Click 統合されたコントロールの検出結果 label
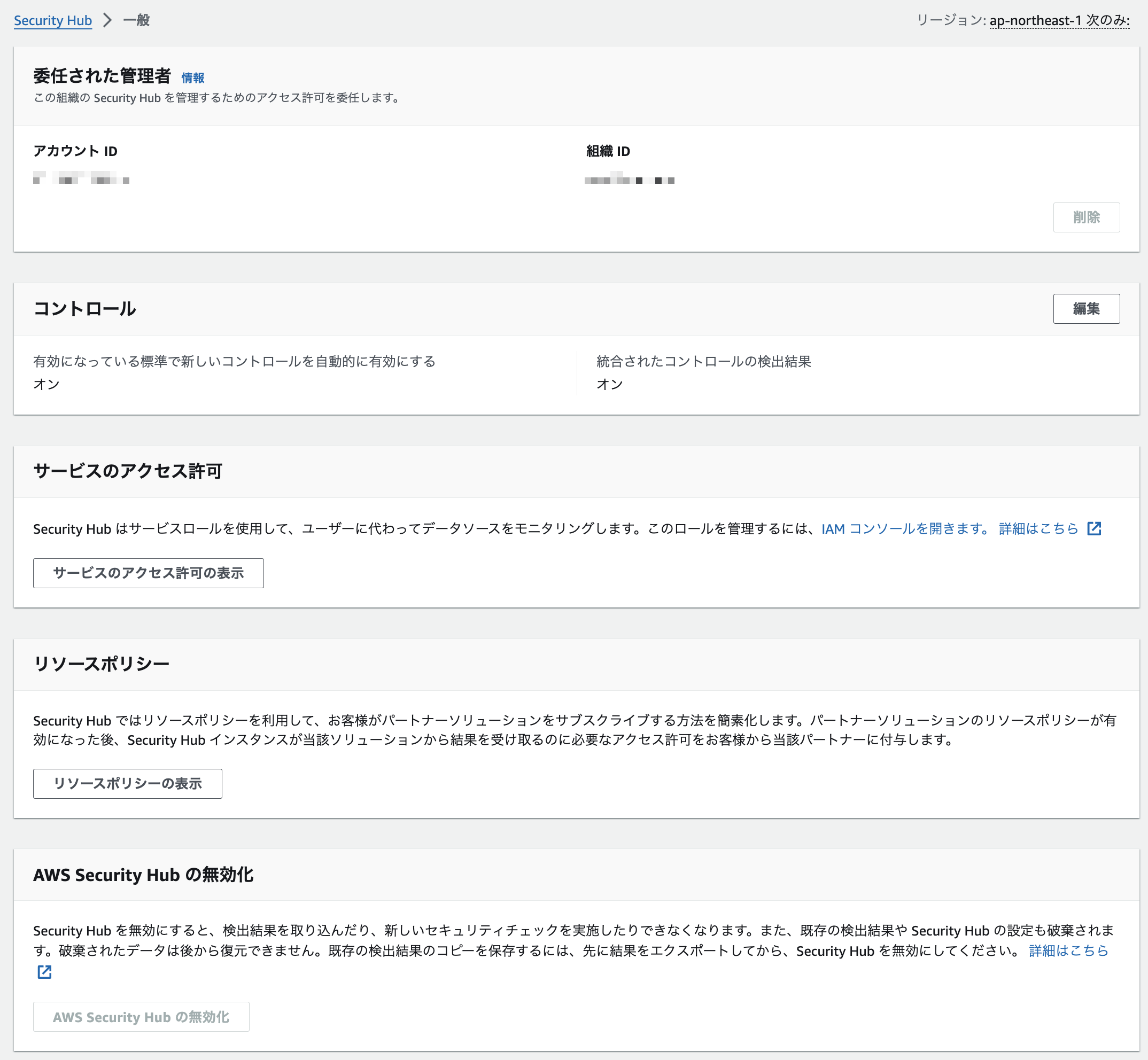Viewport: 1148px width, 1060px height. tap(704, 361)
